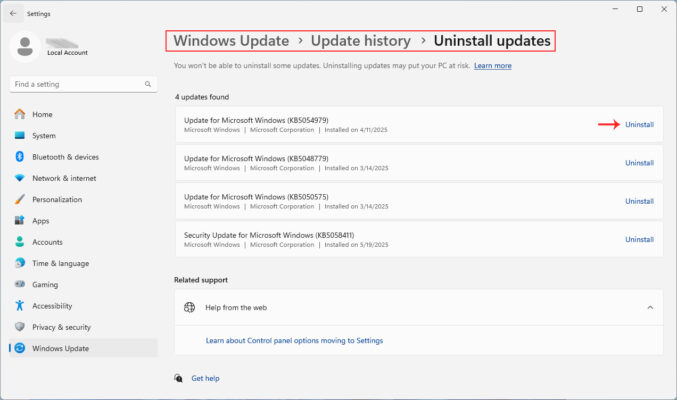Select the KB5048779 update title text
Image resolution: width=677 pixels, height=400 pixels.
tap(256, 159)
